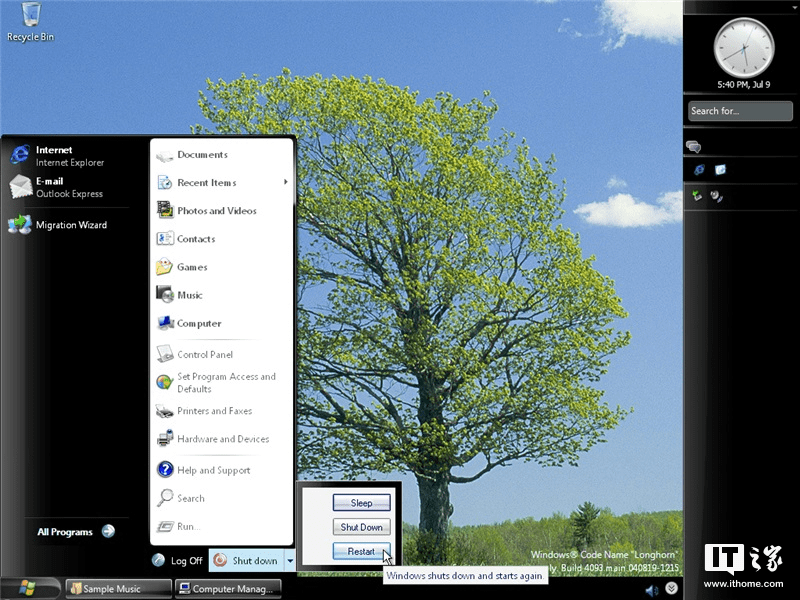Click the Messenger icon in the sidebar
The image size is (800, 600).
(695, 146)
